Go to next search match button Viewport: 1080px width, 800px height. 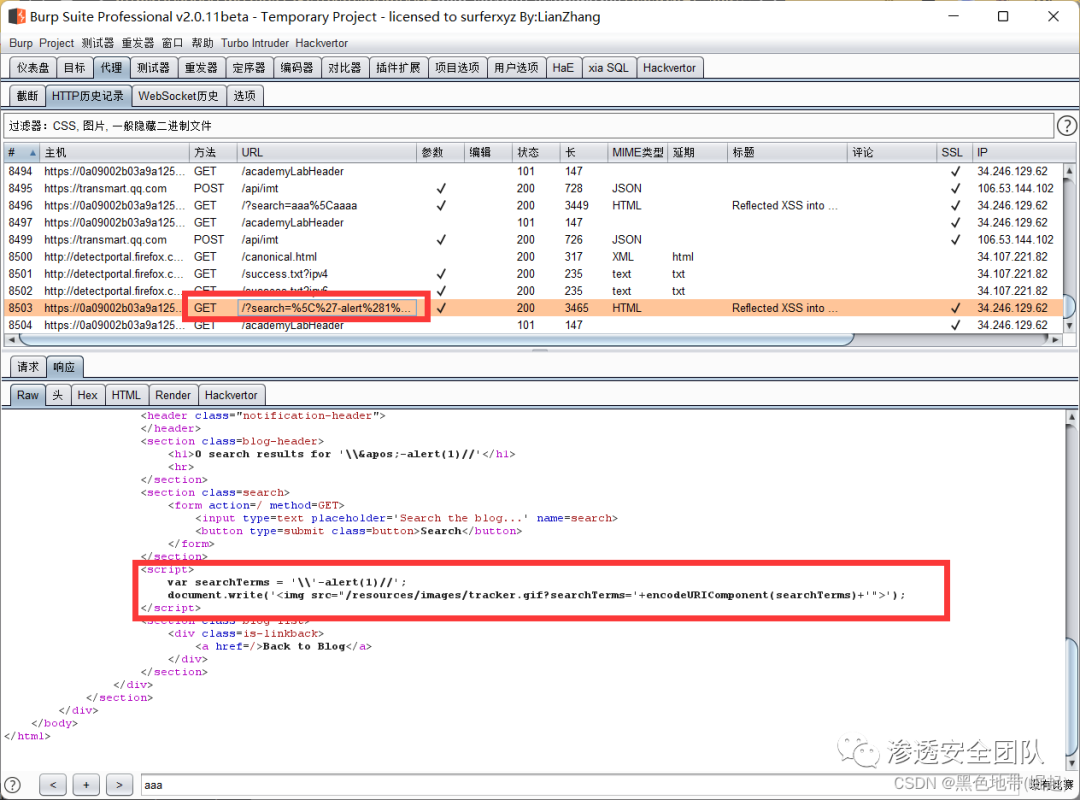coord(119,784)
